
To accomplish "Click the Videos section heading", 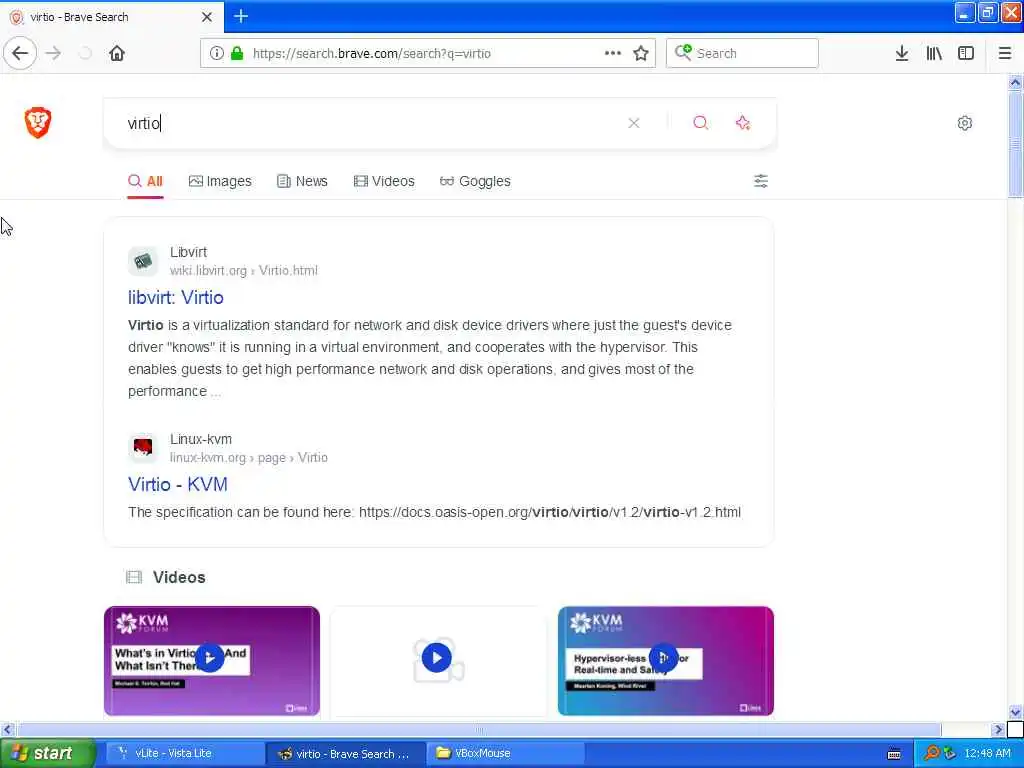I will pyautogui.click(x=179, y=577).
